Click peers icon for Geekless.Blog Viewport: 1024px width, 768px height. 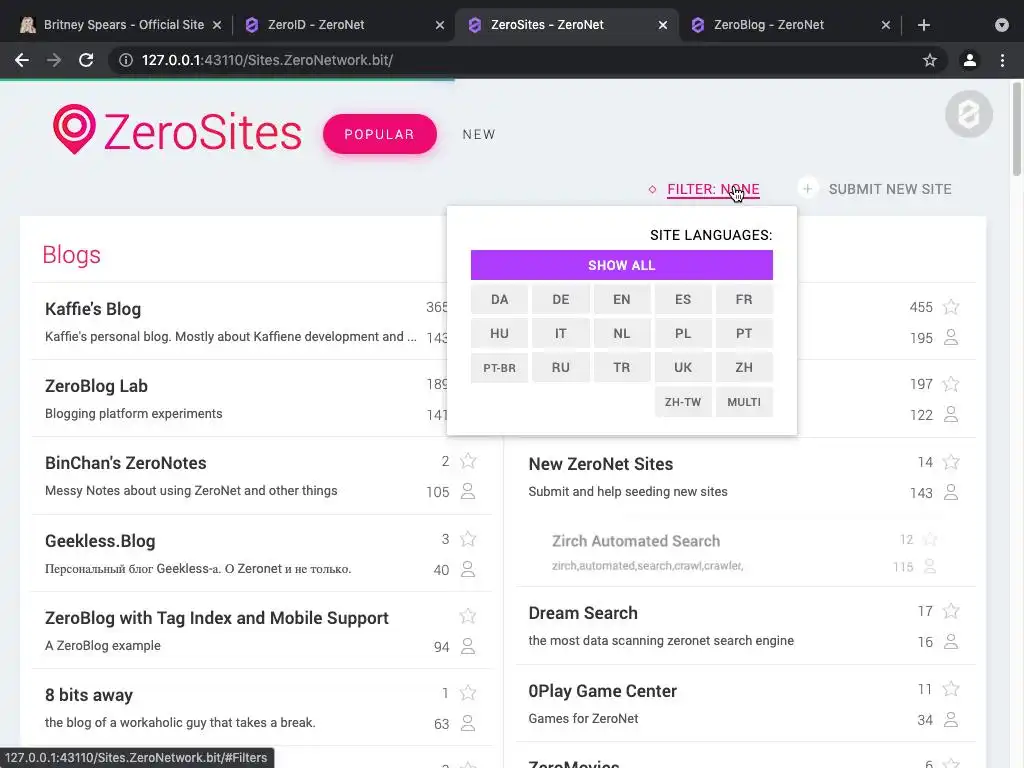tap(468, 569)
